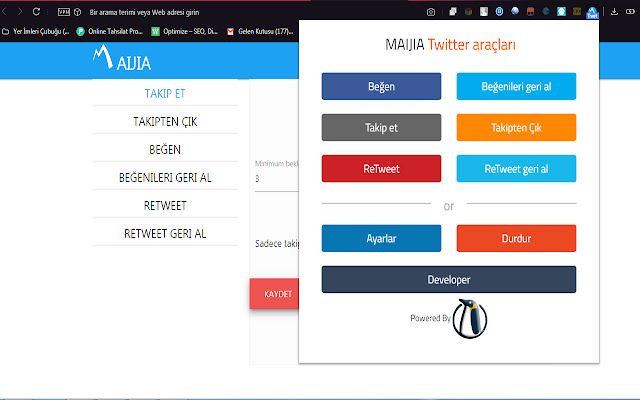The height and width of the screenshot is (400, 640).
Task: Select BEĞENILERI GERI AL in the sidebar
Action: pyautogui.click(x=165, y=177)
